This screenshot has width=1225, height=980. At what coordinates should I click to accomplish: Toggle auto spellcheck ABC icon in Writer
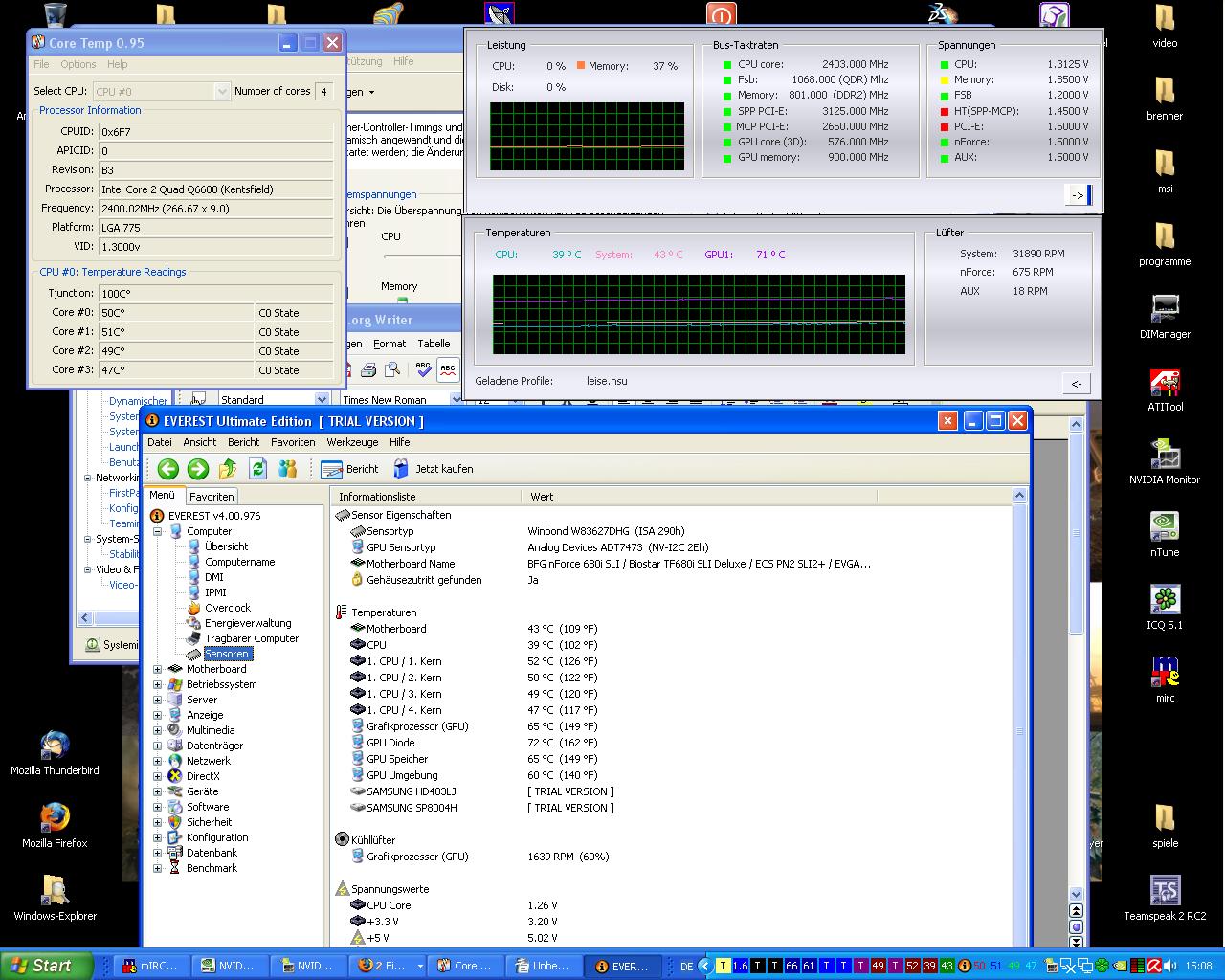447,369
